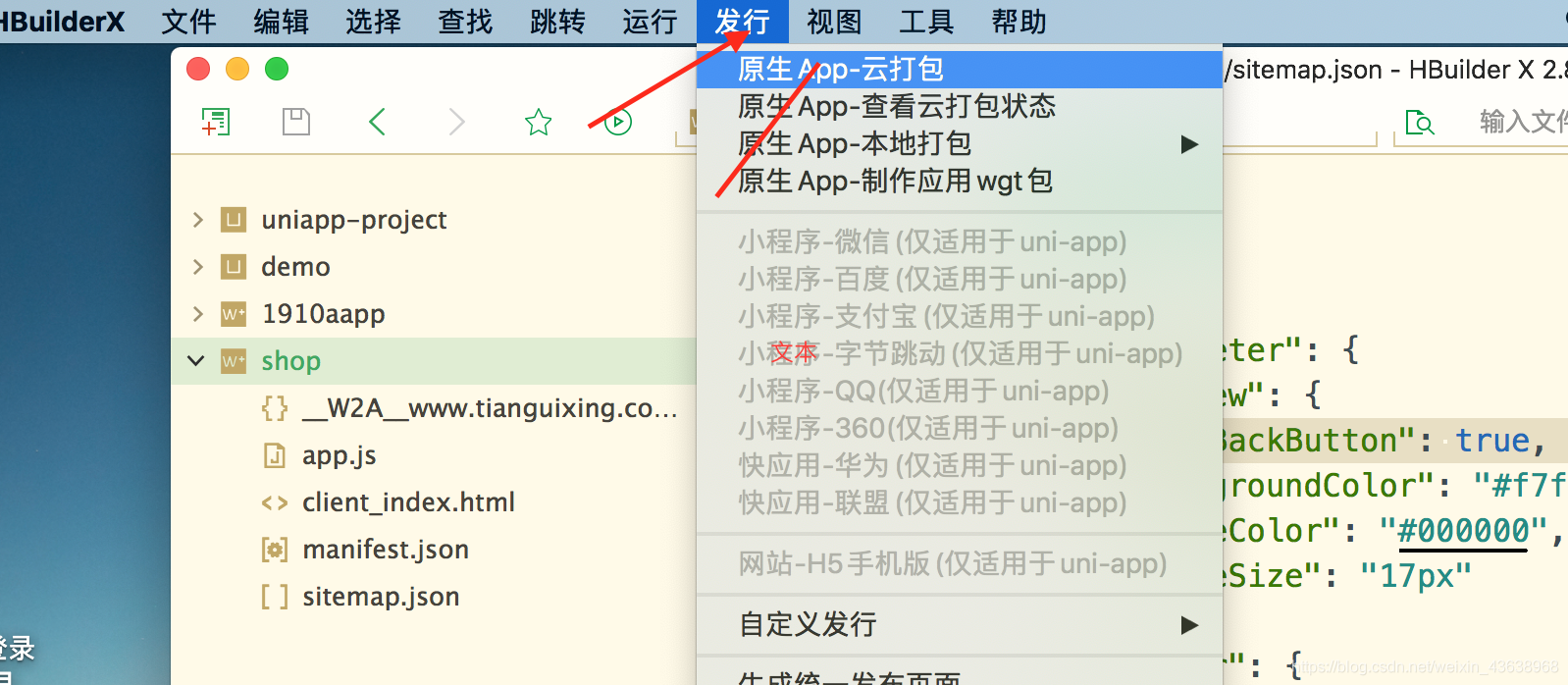The image size is (1568, 685).
Task: Open the 帮助 menu
Action: [1019, 21]
